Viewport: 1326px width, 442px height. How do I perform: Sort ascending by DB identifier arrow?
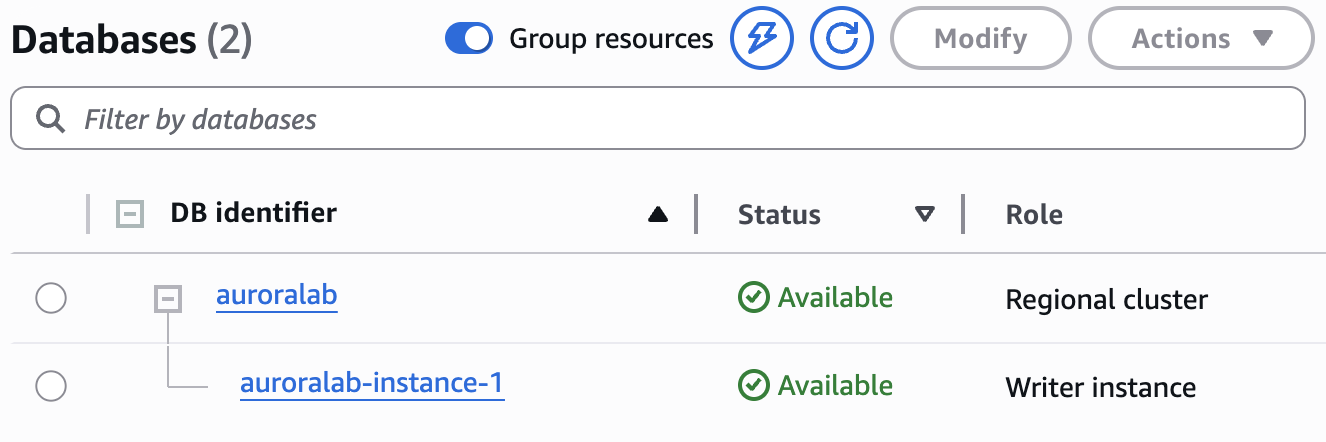pyautogui.click(x=657, y=214)
